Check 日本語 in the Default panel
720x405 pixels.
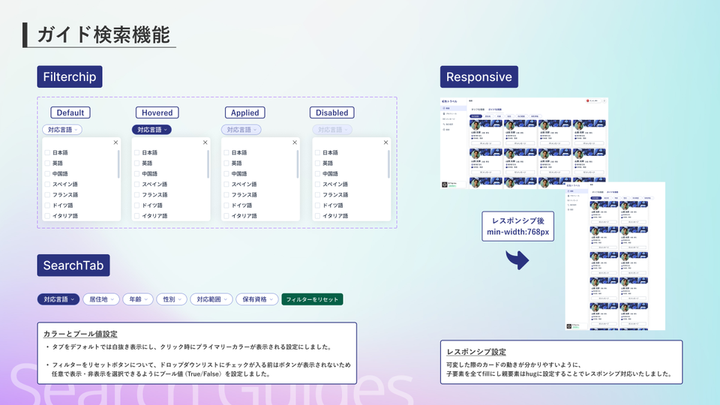47,152
